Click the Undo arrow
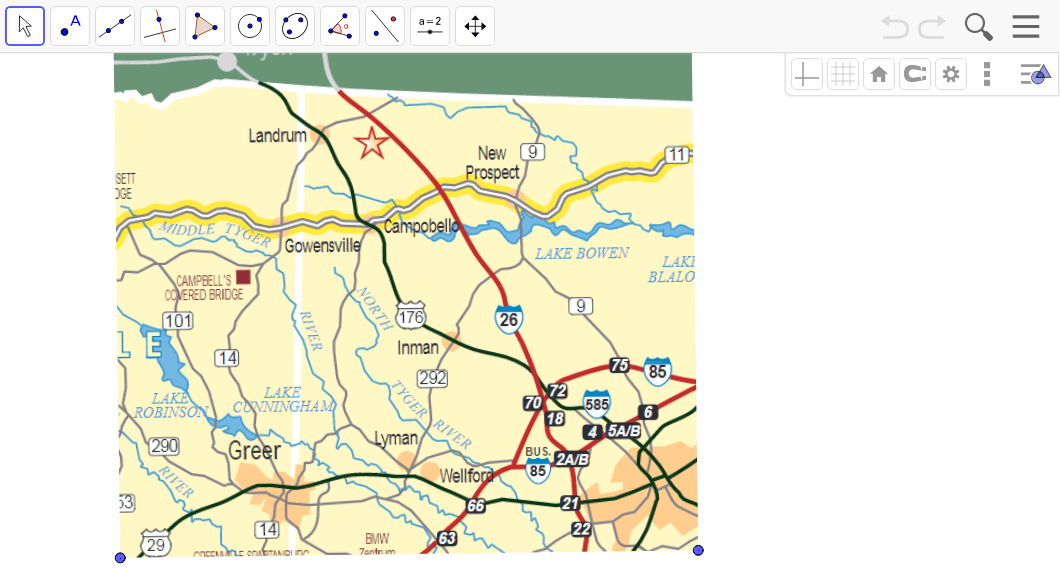The image size is (1060, 569). (896, 27)
